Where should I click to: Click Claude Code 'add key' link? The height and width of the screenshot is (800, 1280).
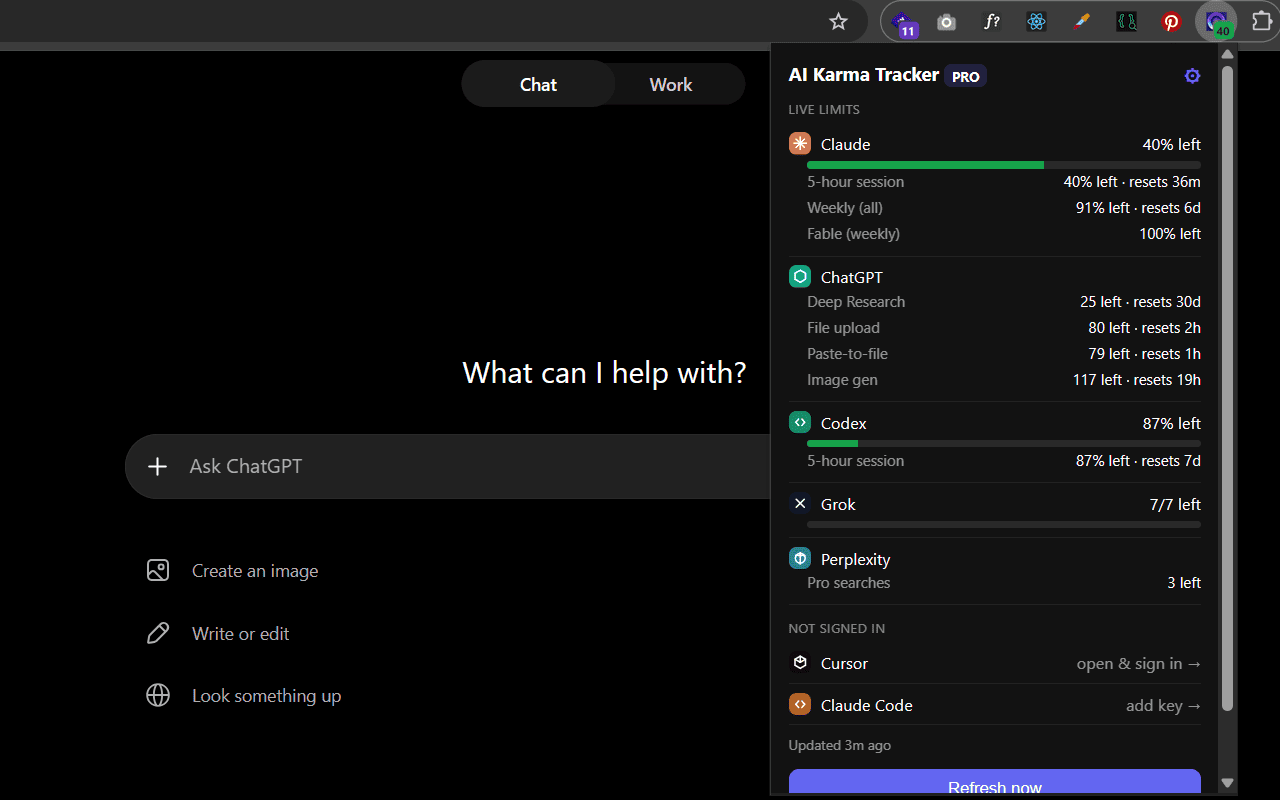(x=1164, y=705)
